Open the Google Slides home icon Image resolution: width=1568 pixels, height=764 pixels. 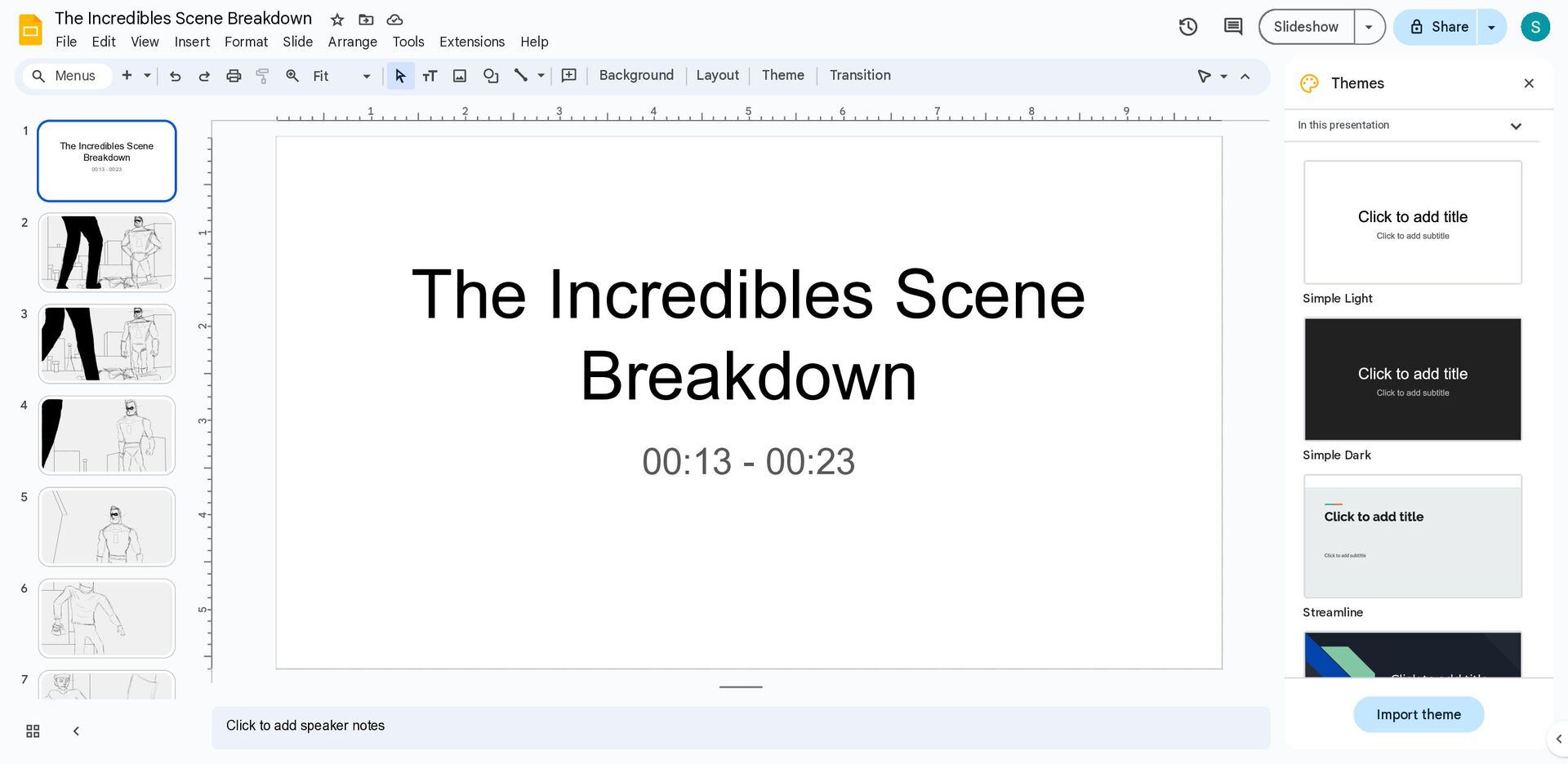30,29
